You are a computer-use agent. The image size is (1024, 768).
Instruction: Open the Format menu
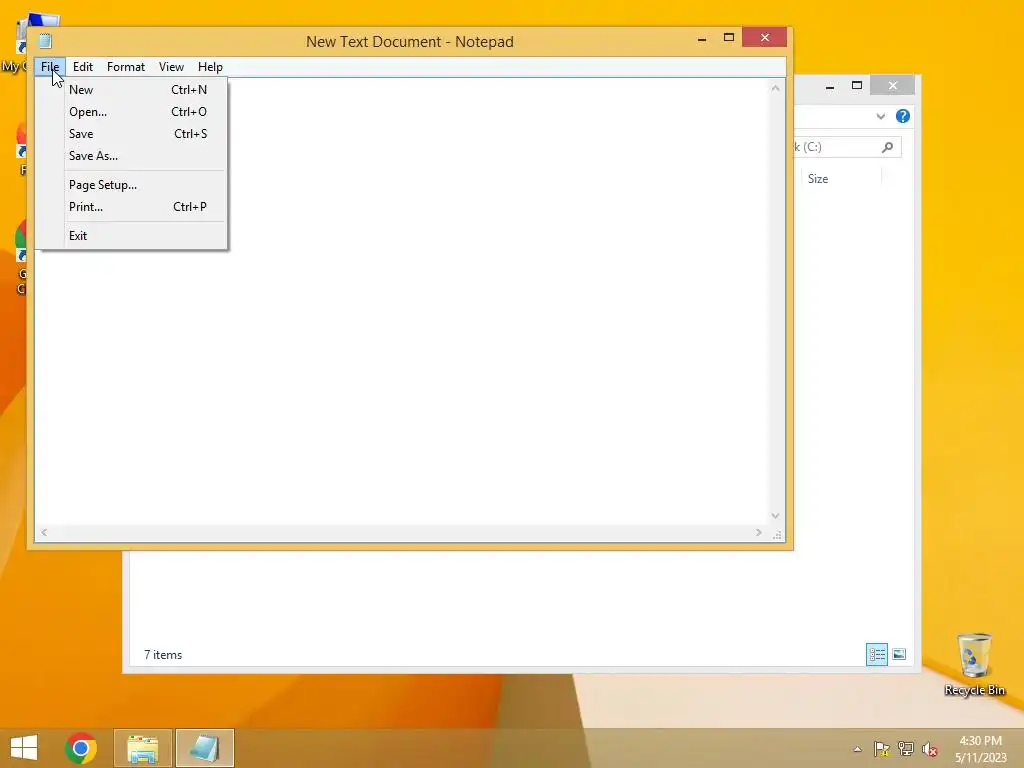pyautogui.click(x=126, y=67)
